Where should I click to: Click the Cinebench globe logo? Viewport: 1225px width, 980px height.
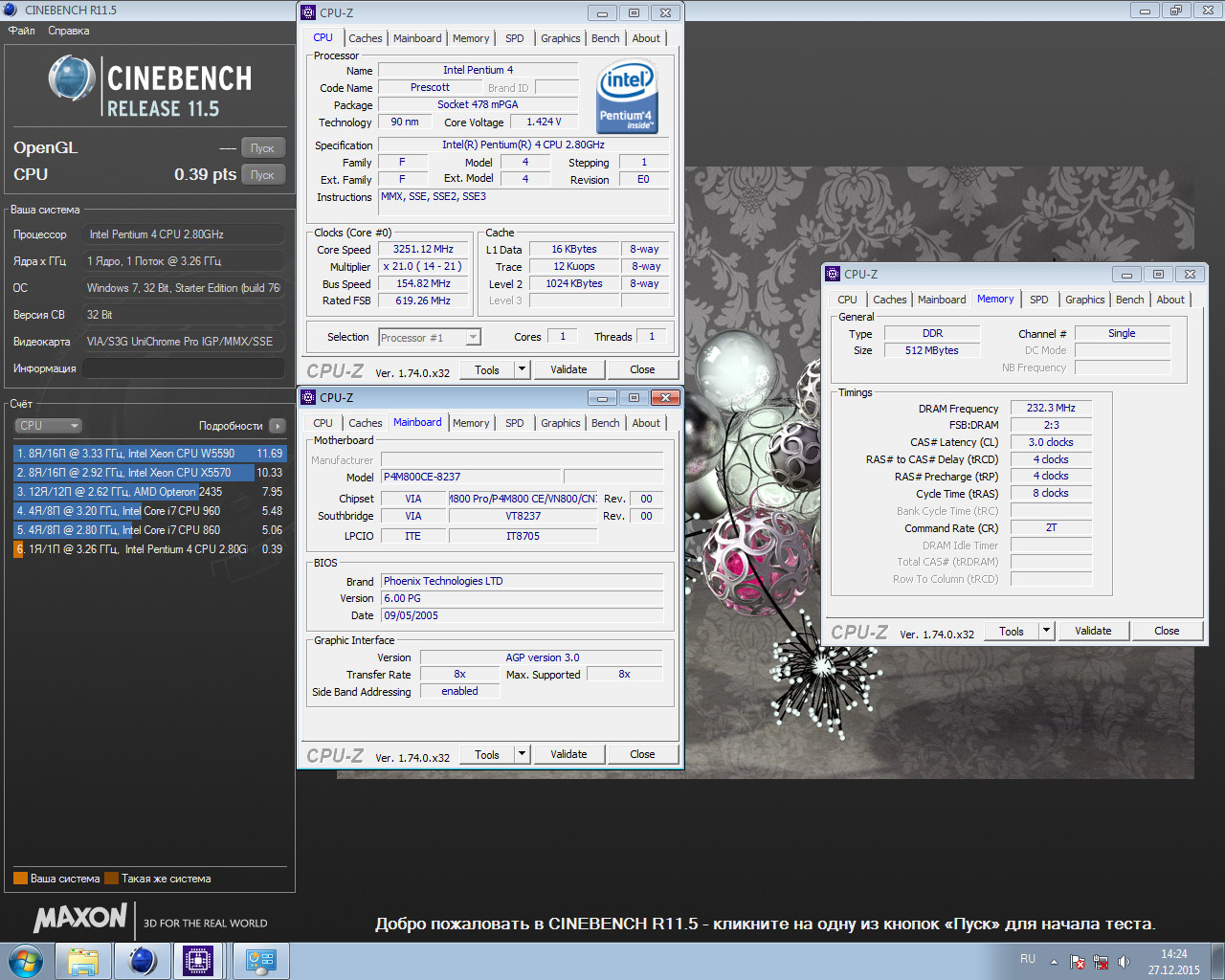[72, 78]
